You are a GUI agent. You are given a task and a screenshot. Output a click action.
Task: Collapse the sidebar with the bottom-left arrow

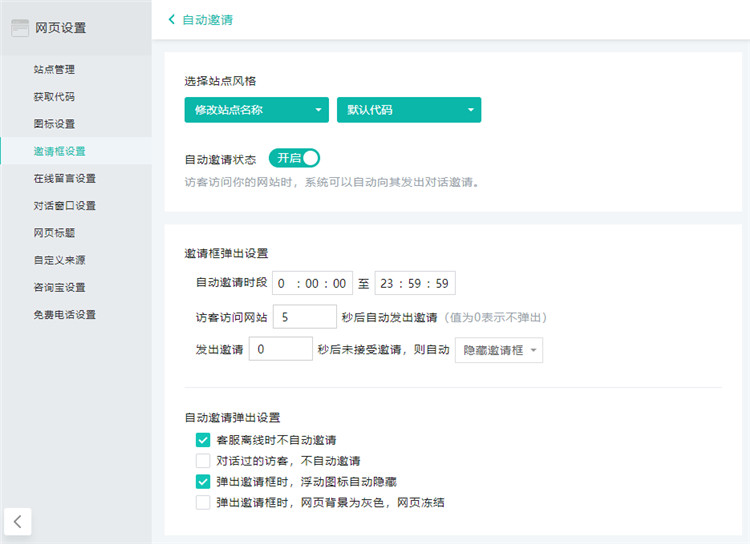pyautogui.click(x=18, y=520)
